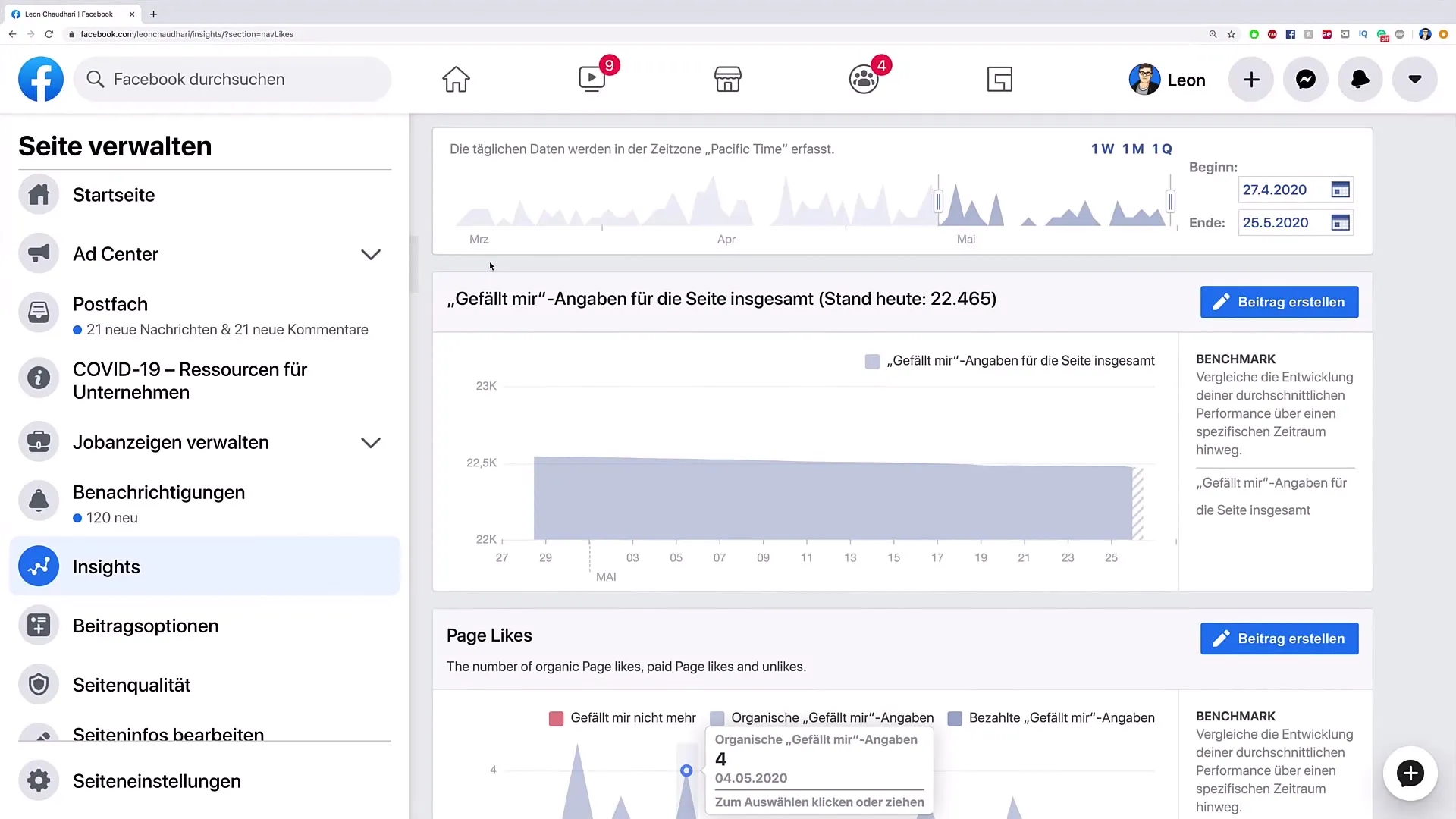Select Insights in the sidebar

pyautogui.click(x=205, y=566)
